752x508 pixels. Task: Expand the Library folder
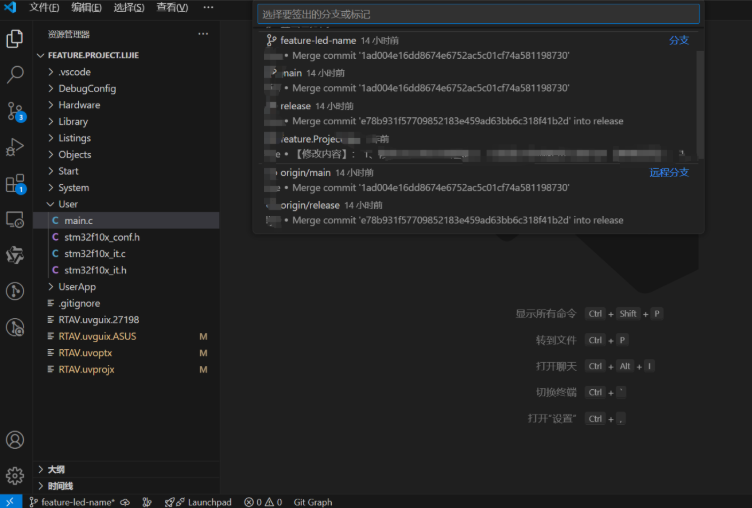(126, 121)
